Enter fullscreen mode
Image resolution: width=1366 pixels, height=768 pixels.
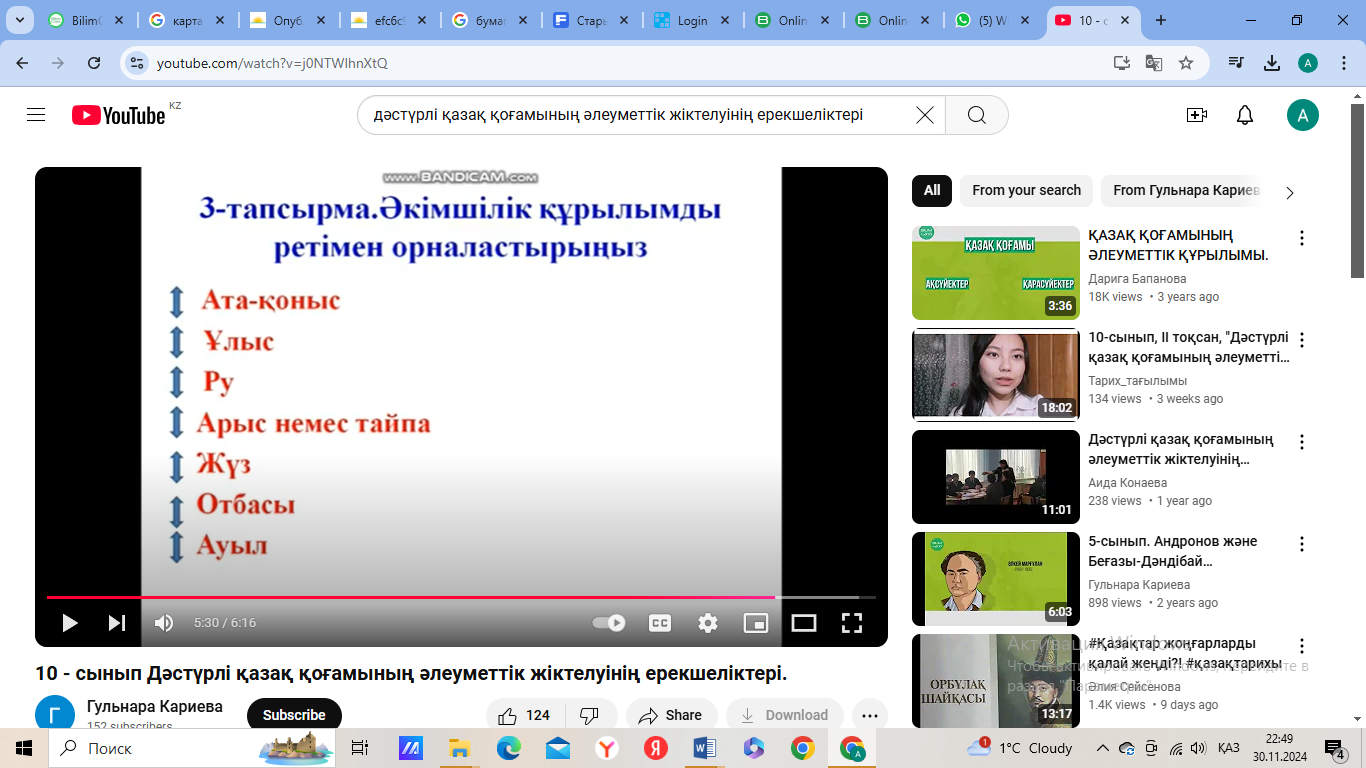pos(852,623)
